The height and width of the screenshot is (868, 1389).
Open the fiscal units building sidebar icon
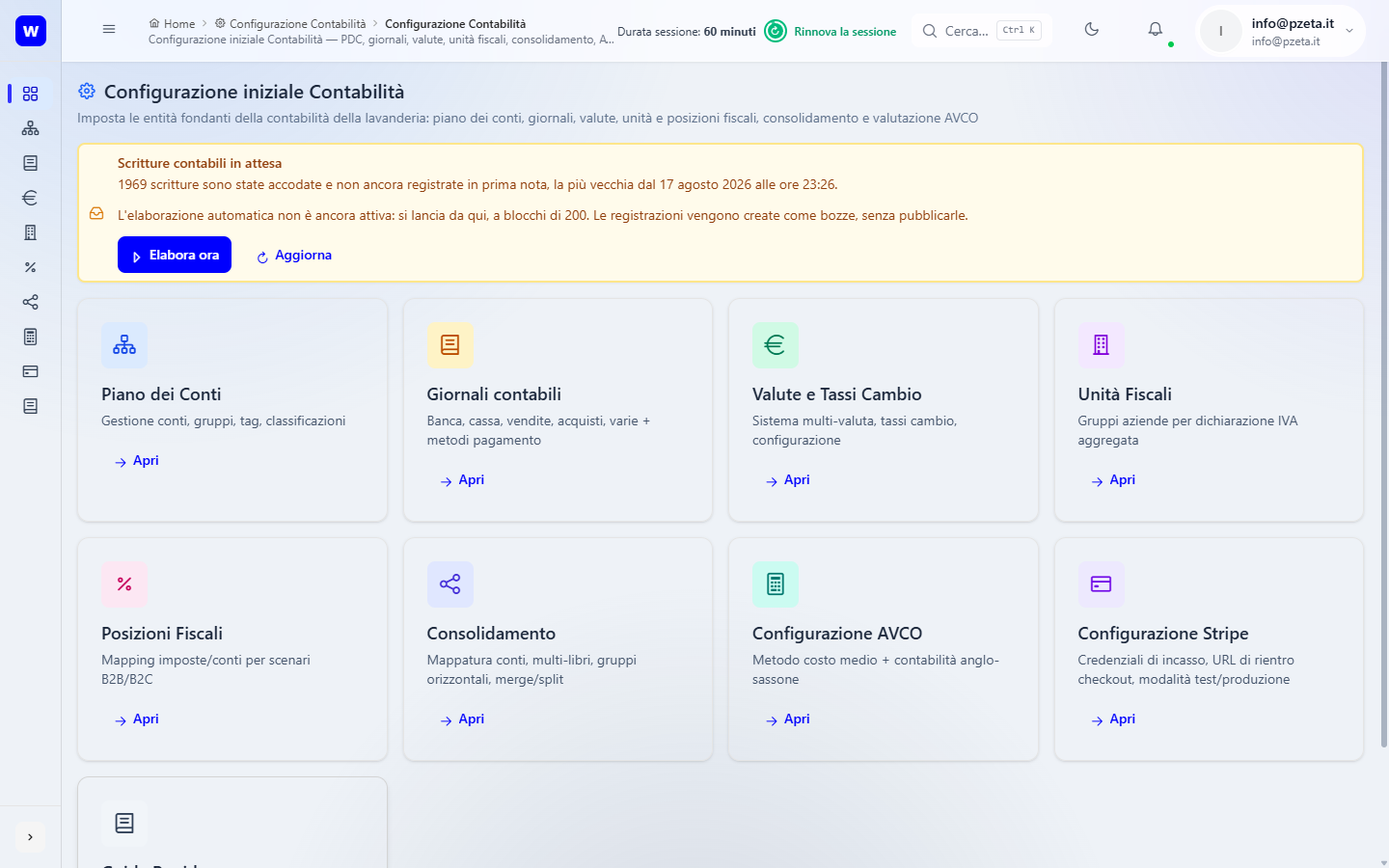(30, 232)
